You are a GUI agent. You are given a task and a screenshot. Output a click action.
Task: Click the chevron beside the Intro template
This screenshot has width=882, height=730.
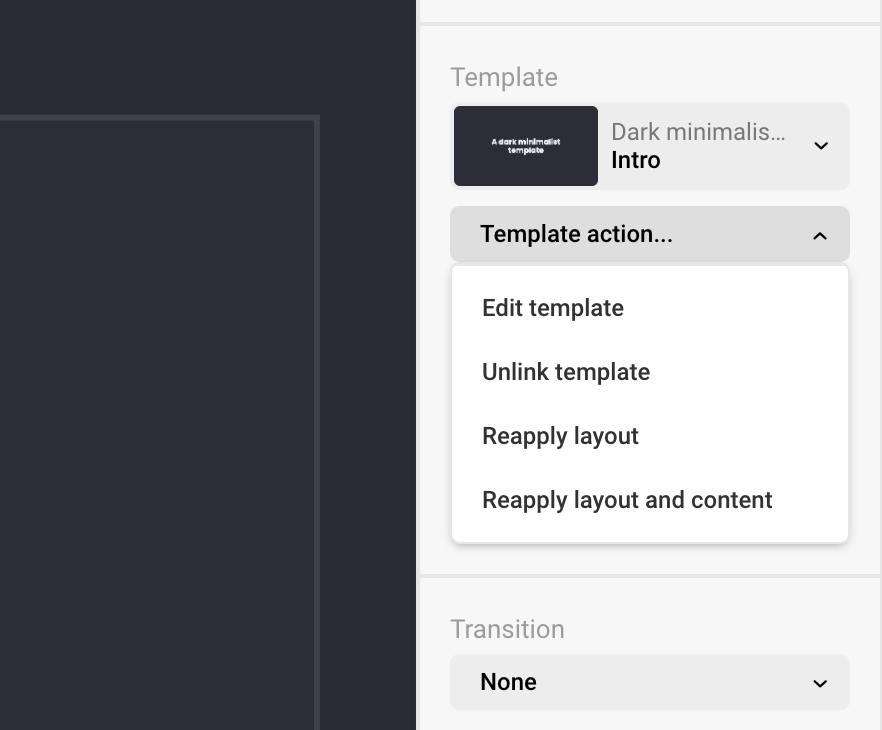click(x=821, y=146)
